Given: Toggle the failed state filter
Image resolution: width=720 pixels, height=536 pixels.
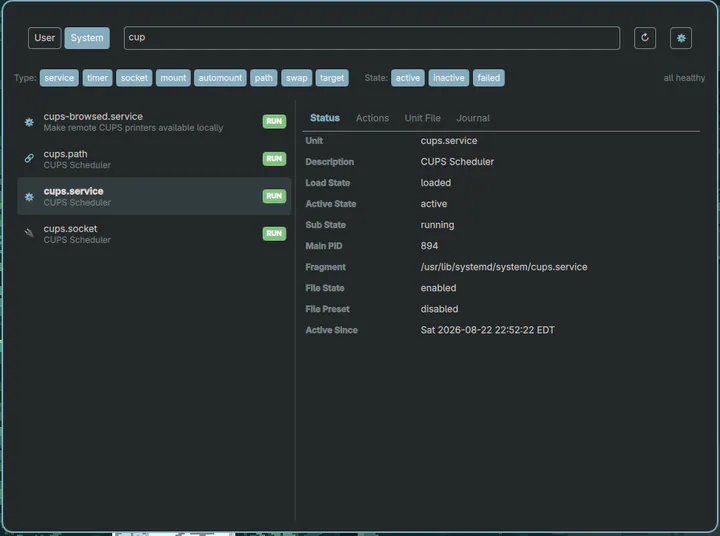Looking at the screenshot, I should click(489, 78).
